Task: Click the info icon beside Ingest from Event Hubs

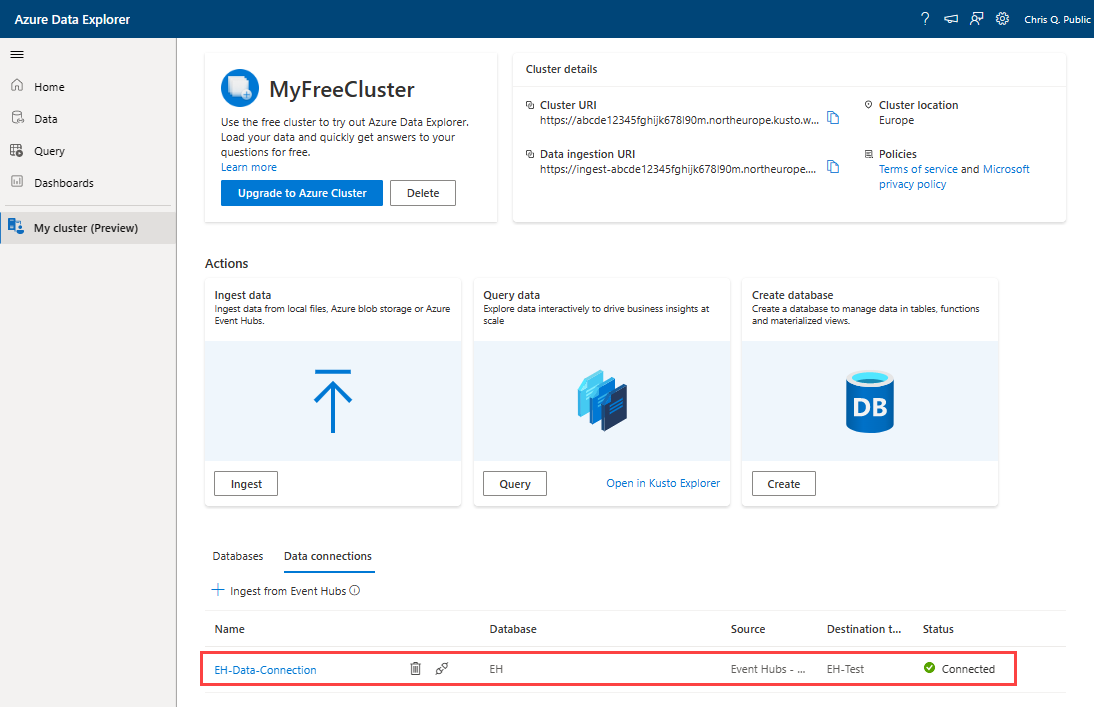Action: 355,590
